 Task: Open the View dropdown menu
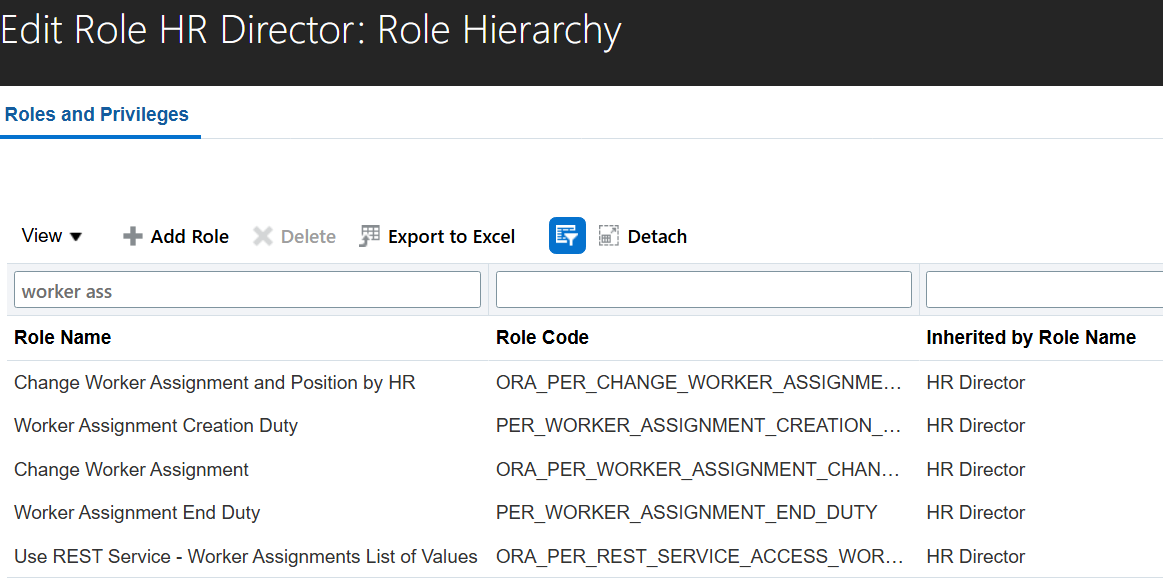52,236
